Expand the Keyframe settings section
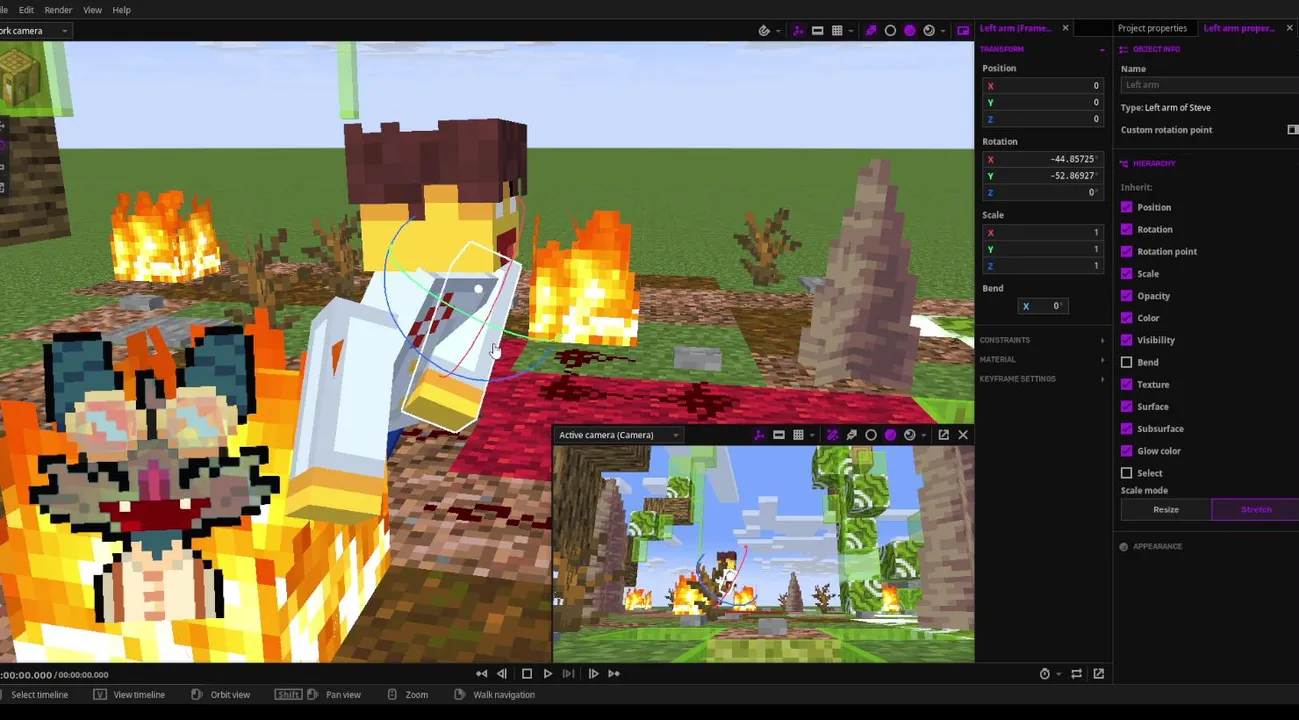 click(1043, 379)
